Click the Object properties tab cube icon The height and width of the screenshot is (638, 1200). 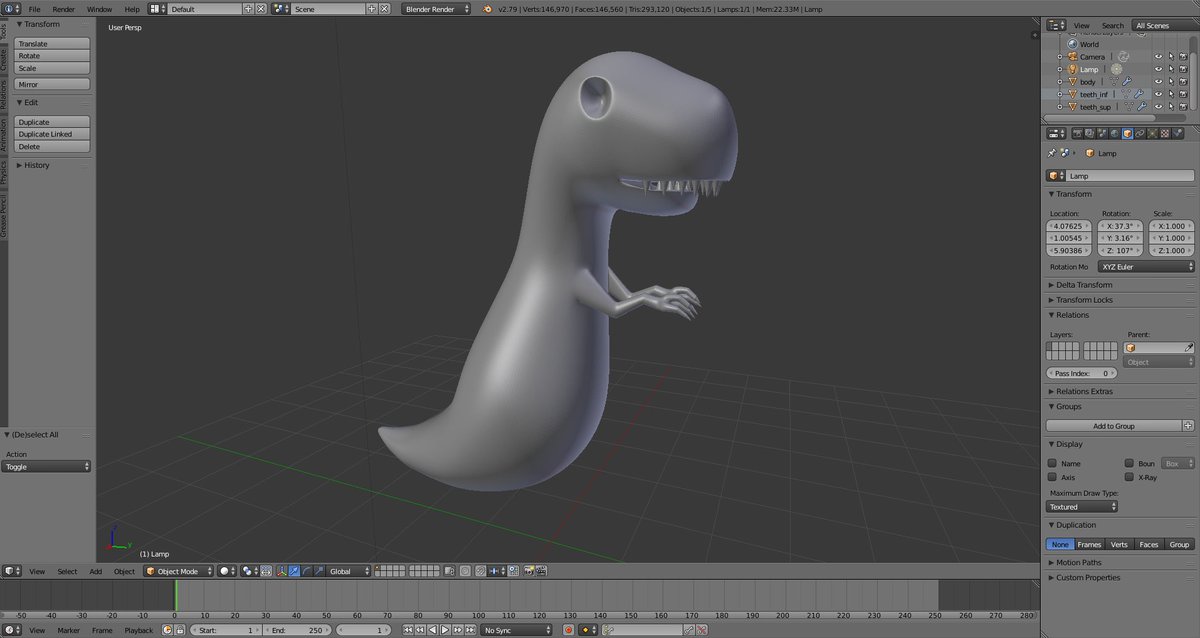point(1127,133)
